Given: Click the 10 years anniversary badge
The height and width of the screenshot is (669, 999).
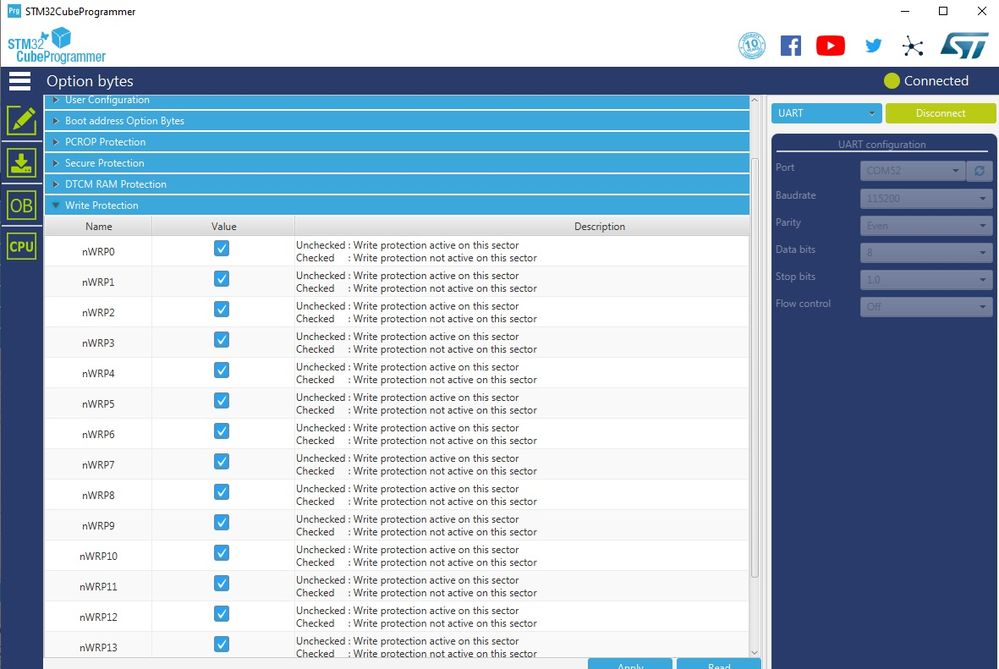Looking at the screenshot, I should coord(752,45).
